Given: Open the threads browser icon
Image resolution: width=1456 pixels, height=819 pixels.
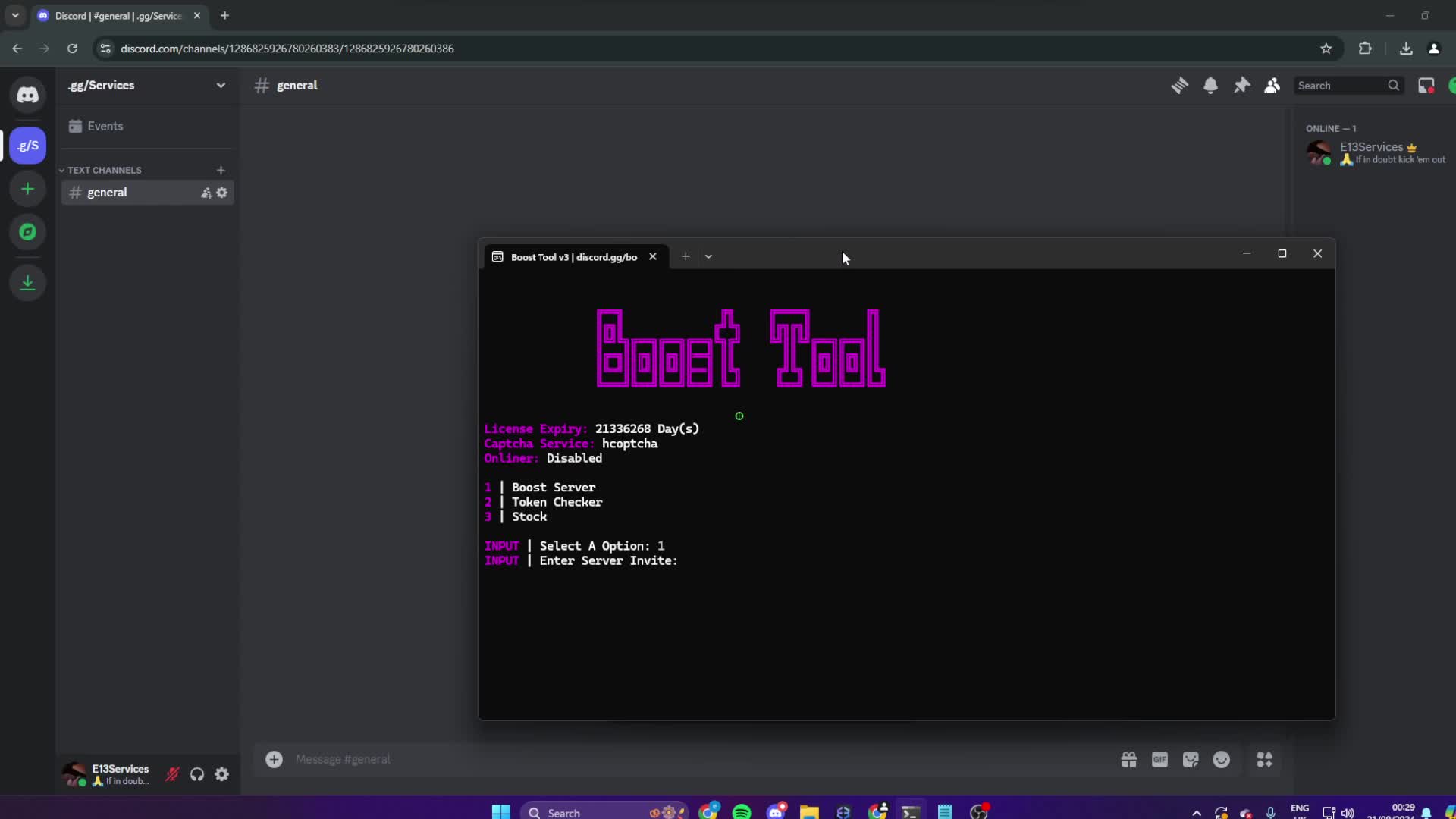Looking at the screenshot, I should [x=1181, y=86].
